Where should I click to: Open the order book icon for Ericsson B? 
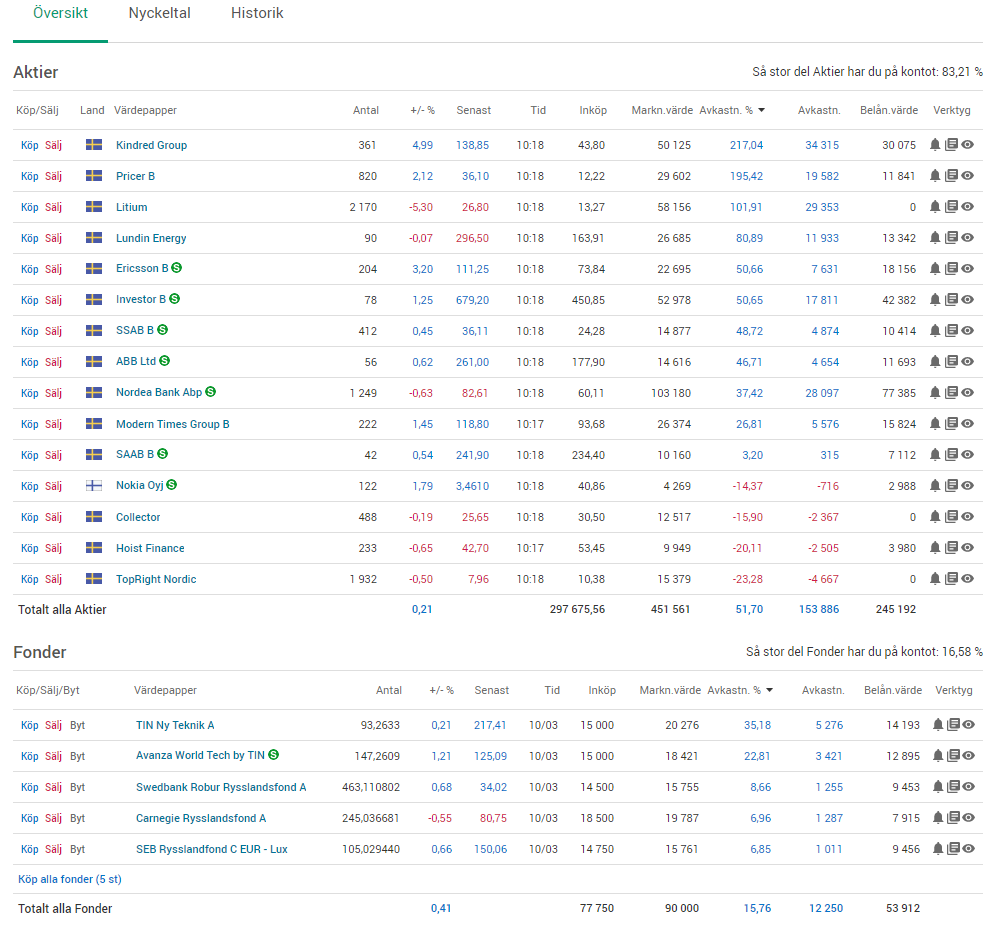click(951, 268)
